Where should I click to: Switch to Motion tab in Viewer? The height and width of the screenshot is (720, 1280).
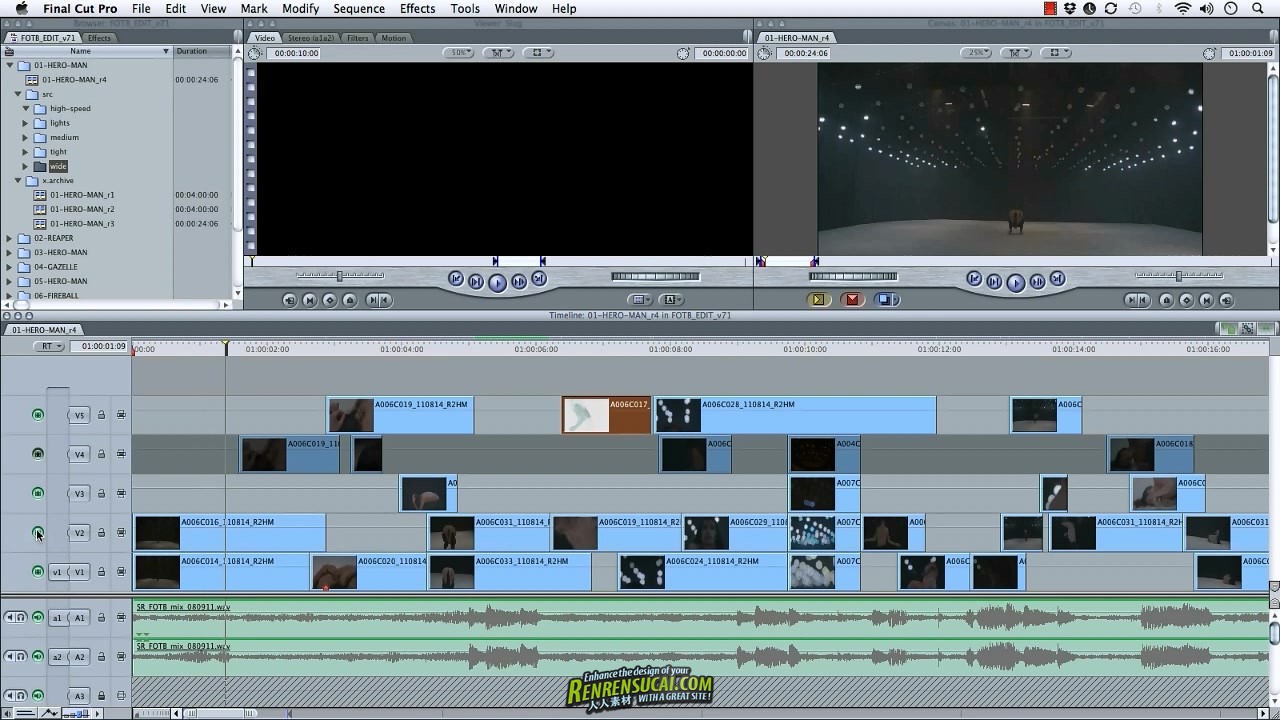[x=394, y=38]
